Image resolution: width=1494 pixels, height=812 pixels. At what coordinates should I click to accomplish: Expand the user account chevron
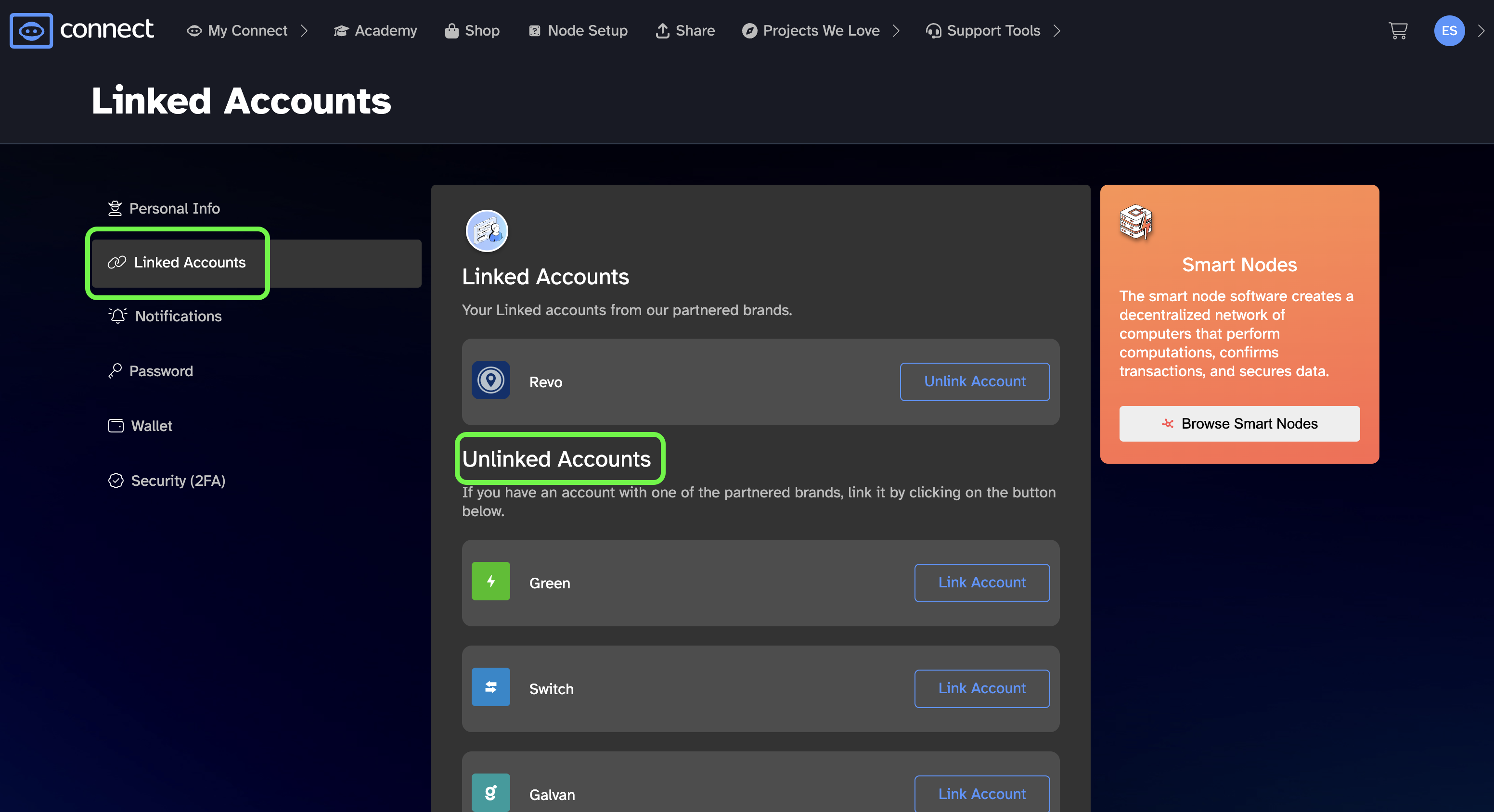coord(1481,31)
